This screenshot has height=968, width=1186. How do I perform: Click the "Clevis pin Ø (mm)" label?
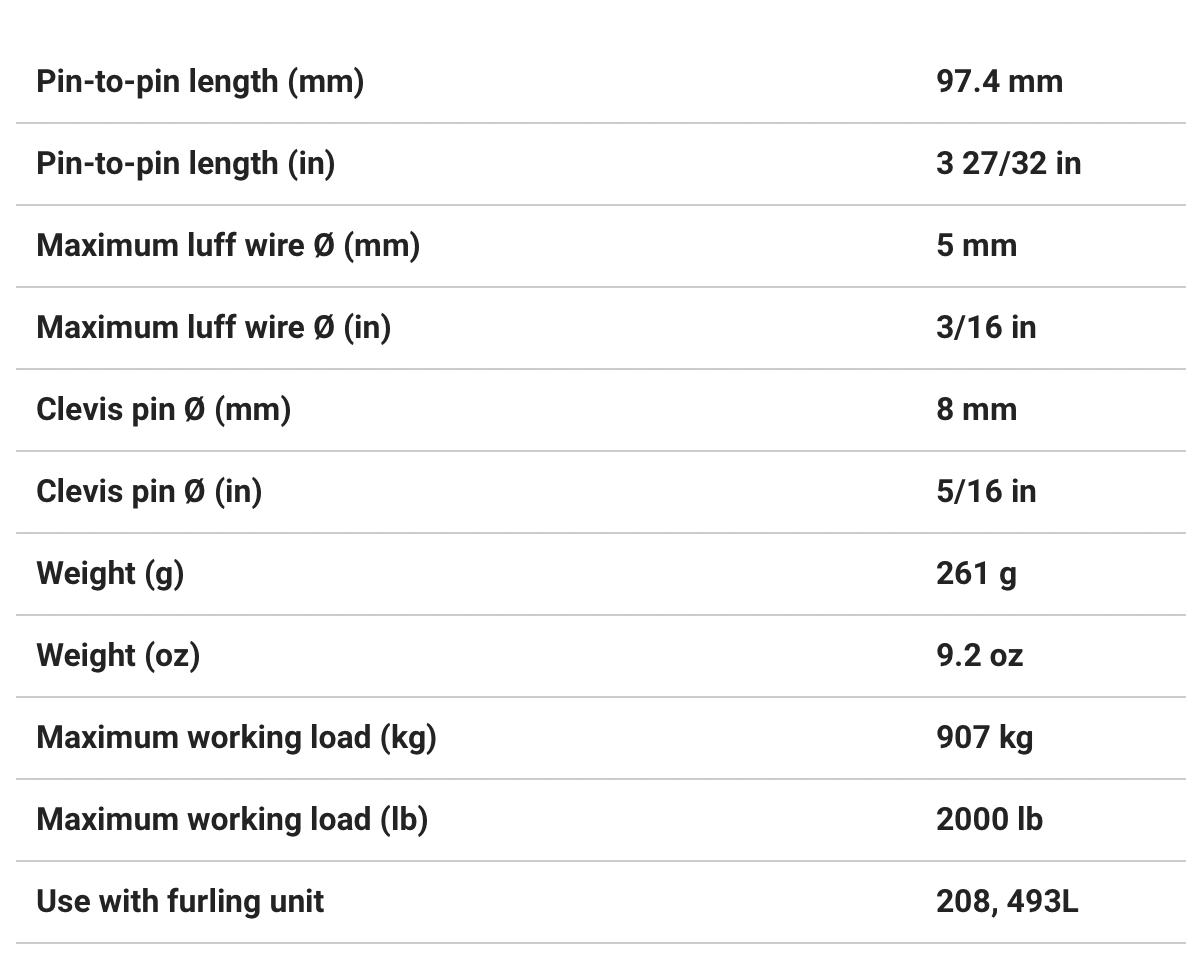pos(163,409)
